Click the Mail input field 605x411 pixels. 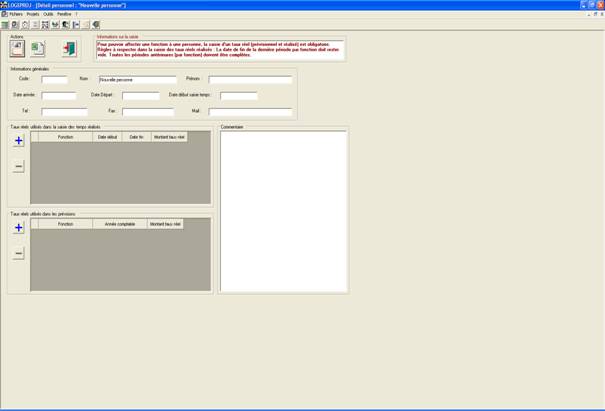click(x=250, y=112)
